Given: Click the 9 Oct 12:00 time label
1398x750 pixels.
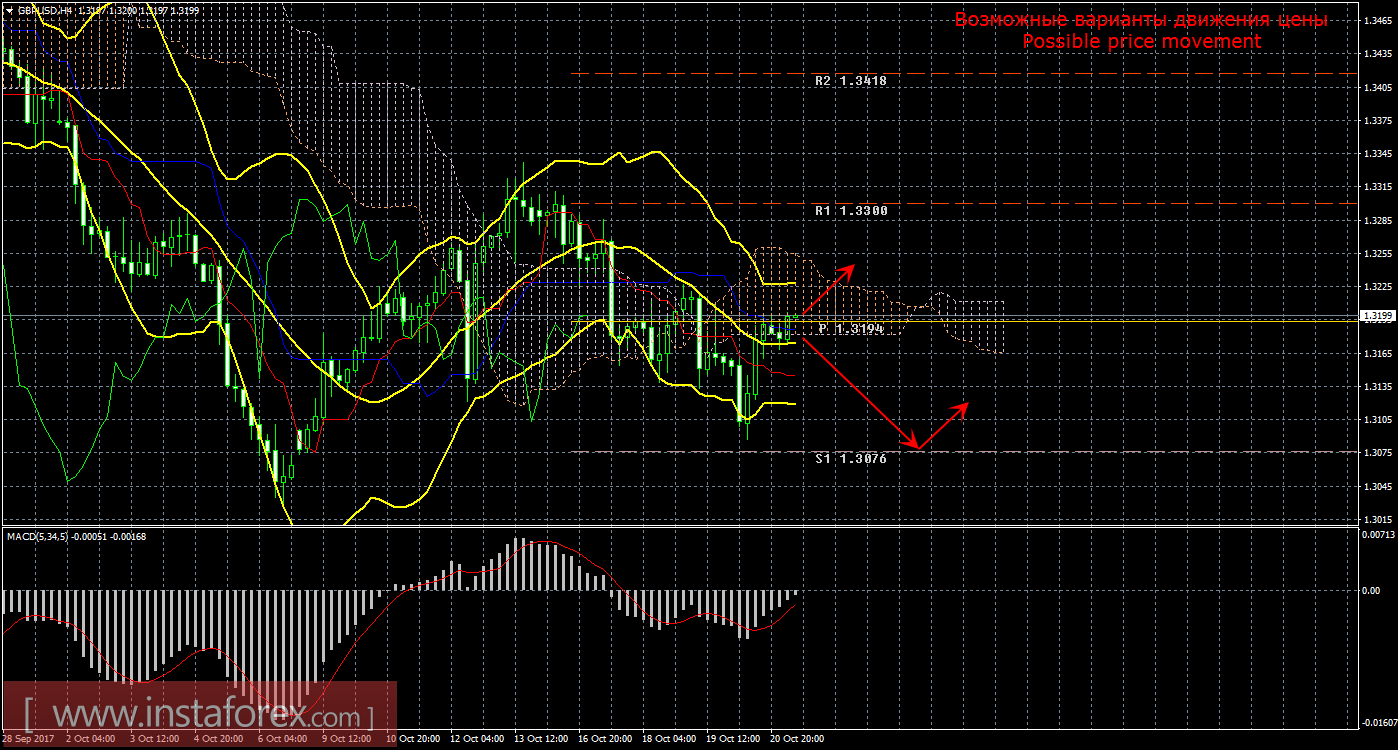Looking at the screenshot, I should coord(347,739).
